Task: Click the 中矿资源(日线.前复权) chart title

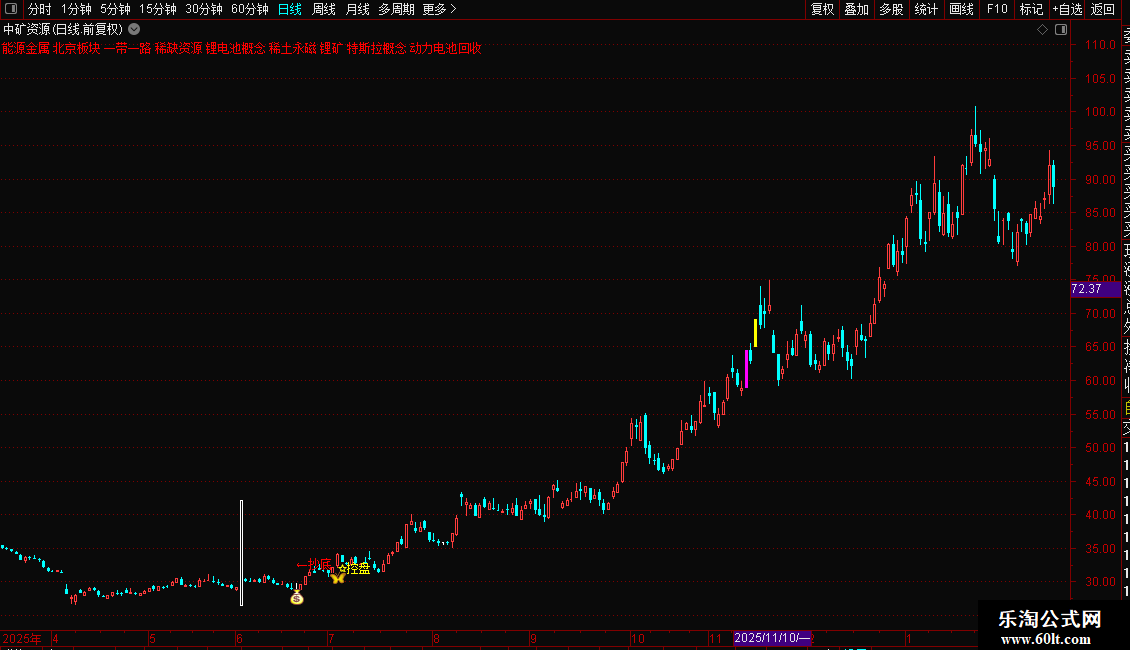Action: coord(63,30)
